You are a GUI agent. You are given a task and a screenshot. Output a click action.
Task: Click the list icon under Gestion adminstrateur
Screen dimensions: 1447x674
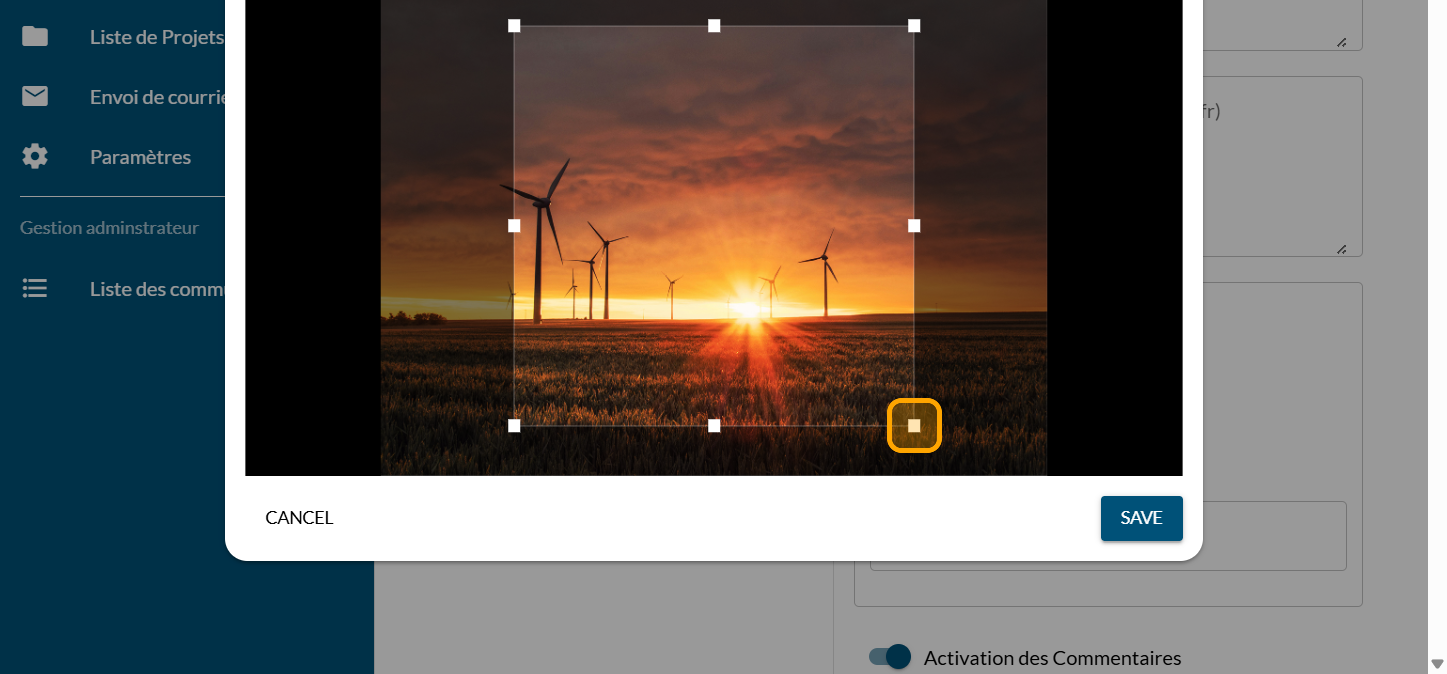(x=35, y=289)
